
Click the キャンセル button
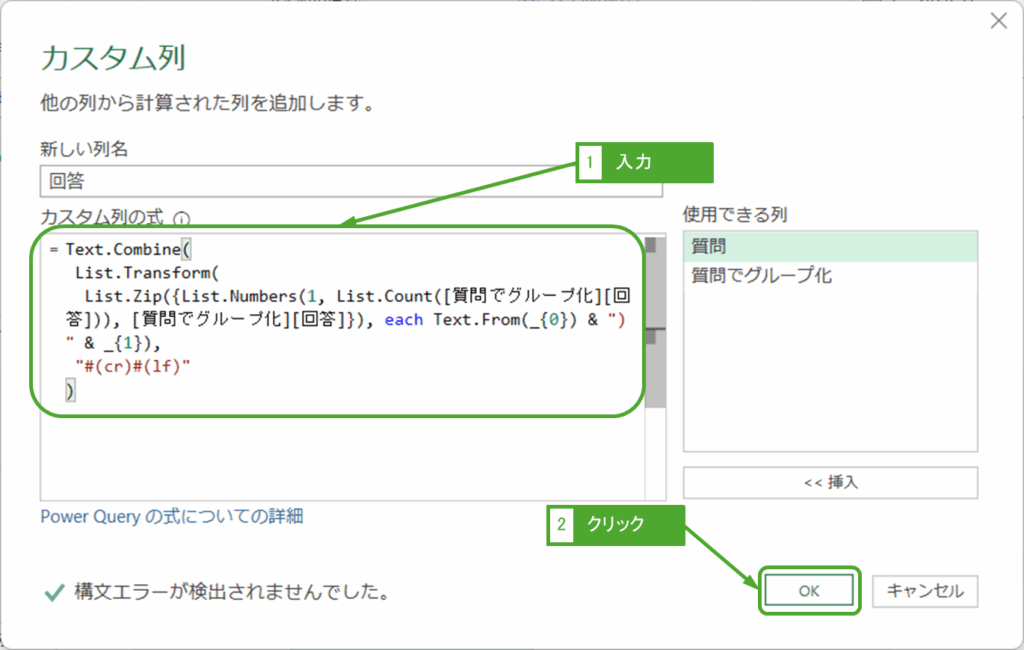tap(925, 591)
